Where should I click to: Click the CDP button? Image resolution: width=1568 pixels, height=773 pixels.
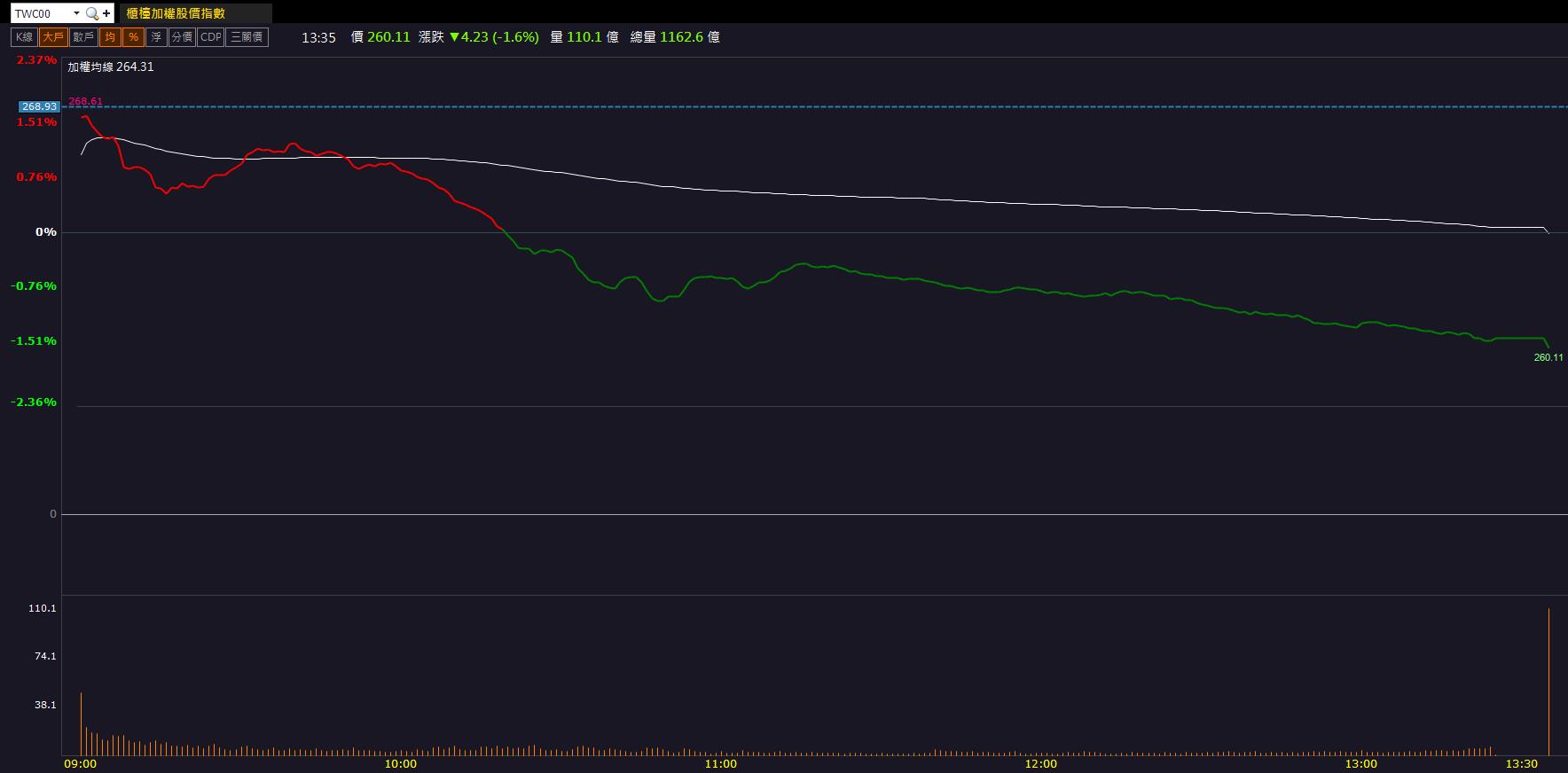(x=211, y=37)
